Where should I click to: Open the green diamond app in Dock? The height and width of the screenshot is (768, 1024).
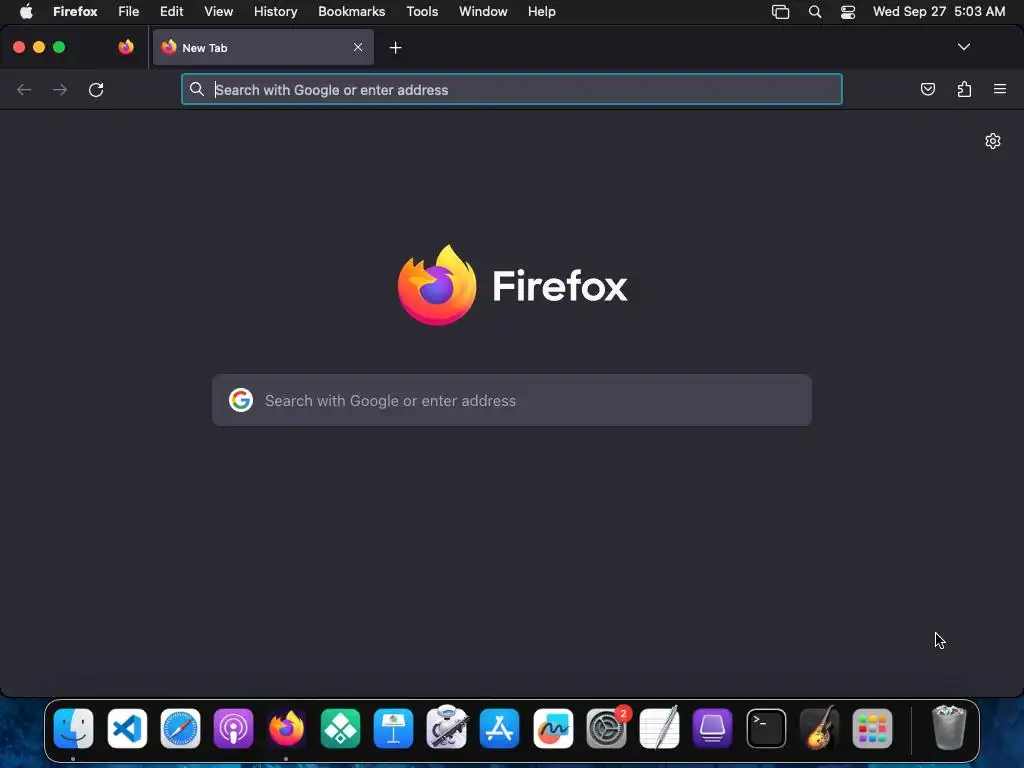340,728
